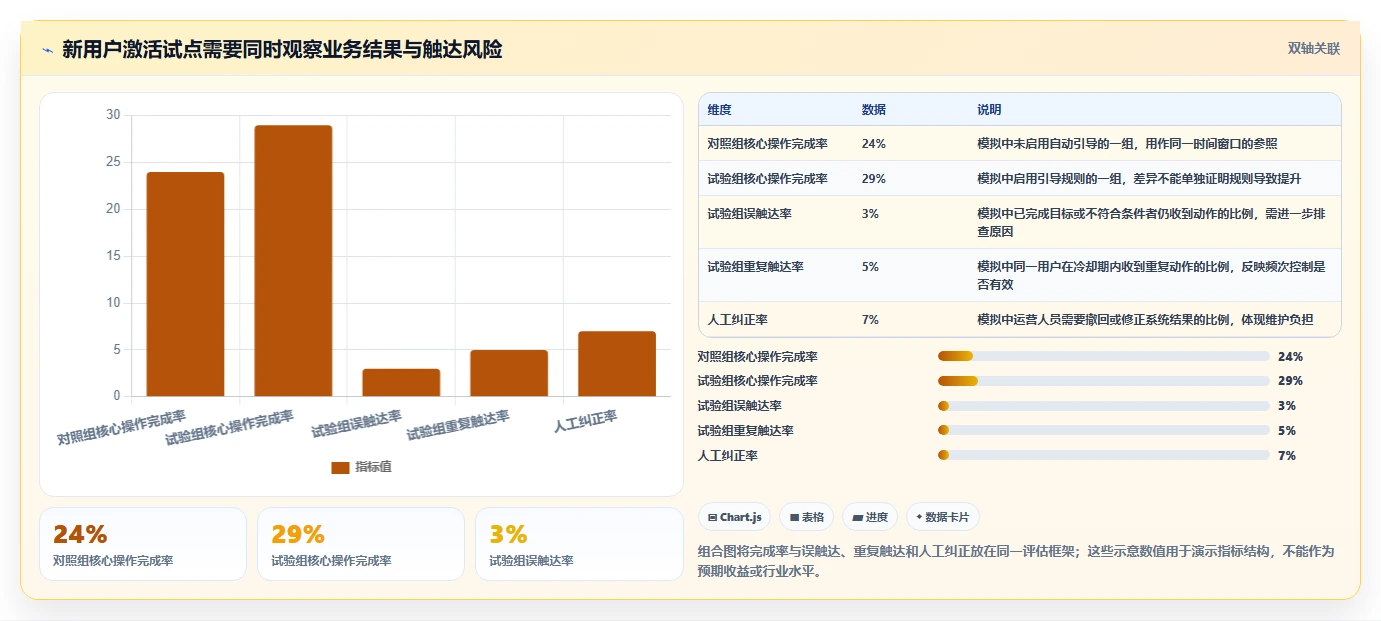
Task: Select the Chart.js tag chip
Action: (x=734, y=517)
